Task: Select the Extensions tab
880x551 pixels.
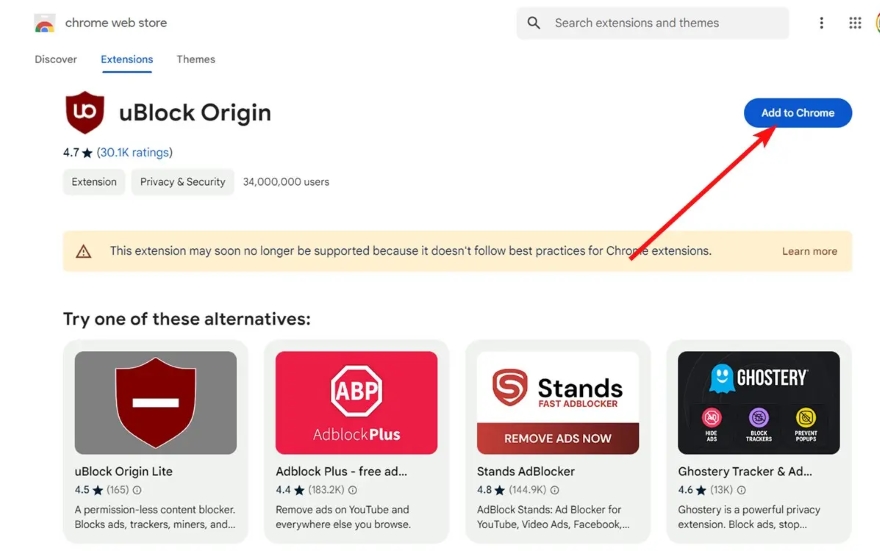Action: coord(127,59)
